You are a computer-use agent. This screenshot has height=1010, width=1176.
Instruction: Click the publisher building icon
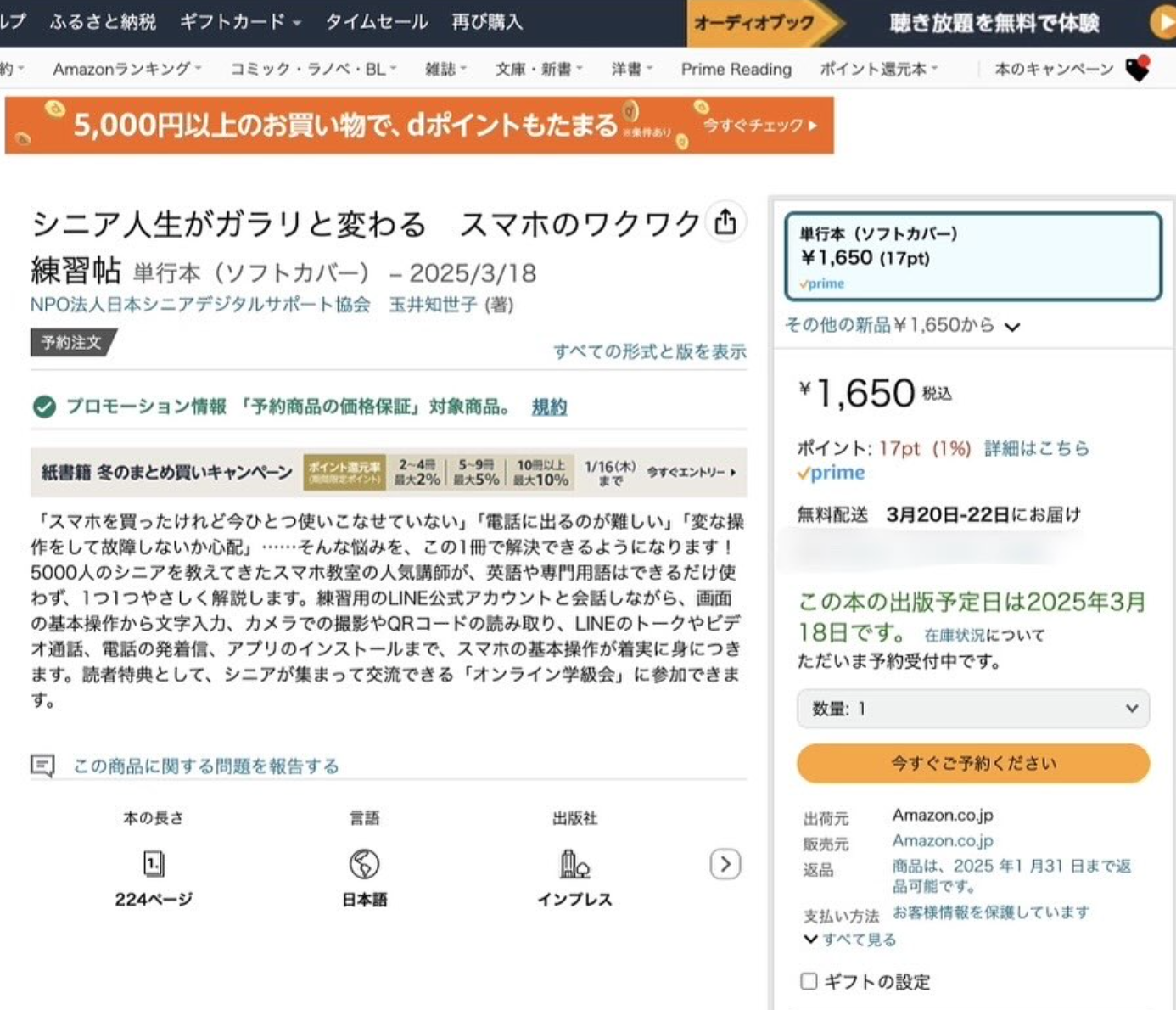[x=574, y=864]
